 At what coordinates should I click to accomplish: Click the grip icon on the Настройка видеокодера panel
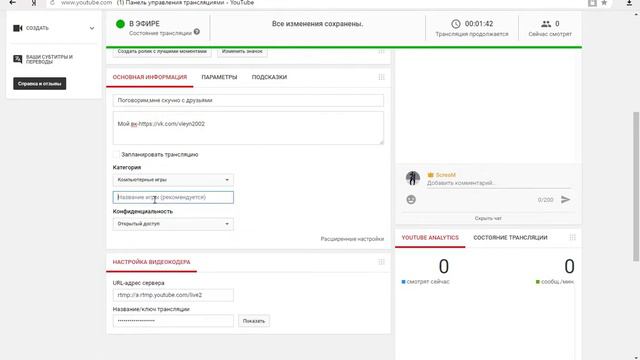(381, 262)
